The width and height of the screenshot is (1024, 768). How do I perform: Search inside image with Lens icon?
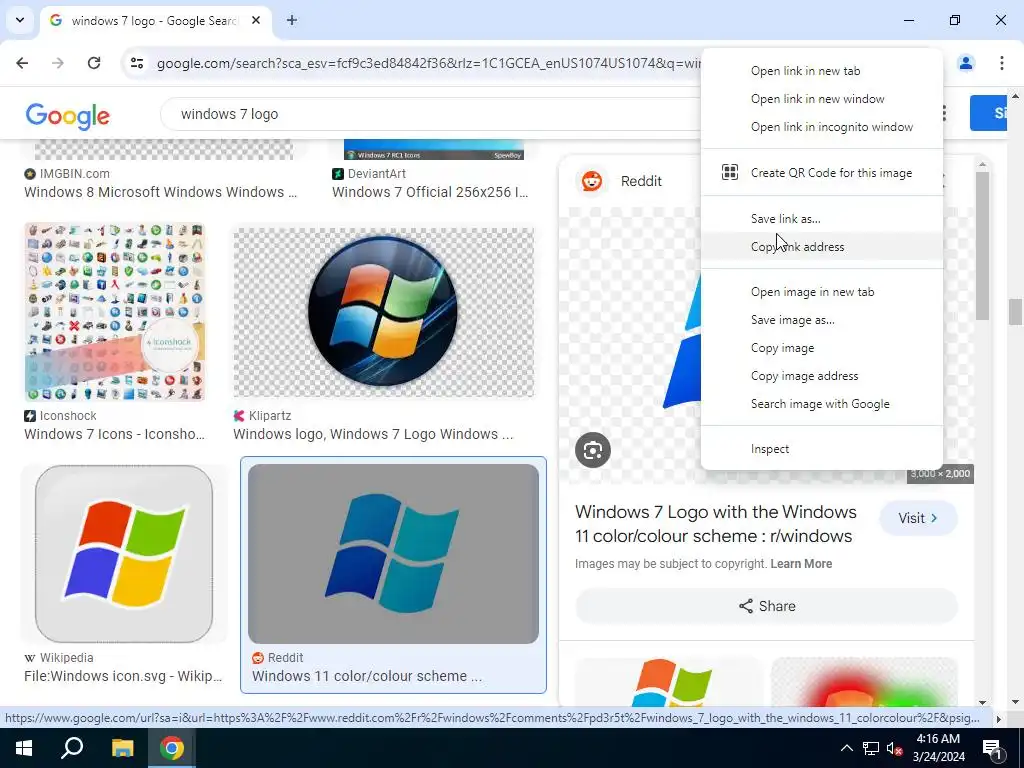click(593, 450)
